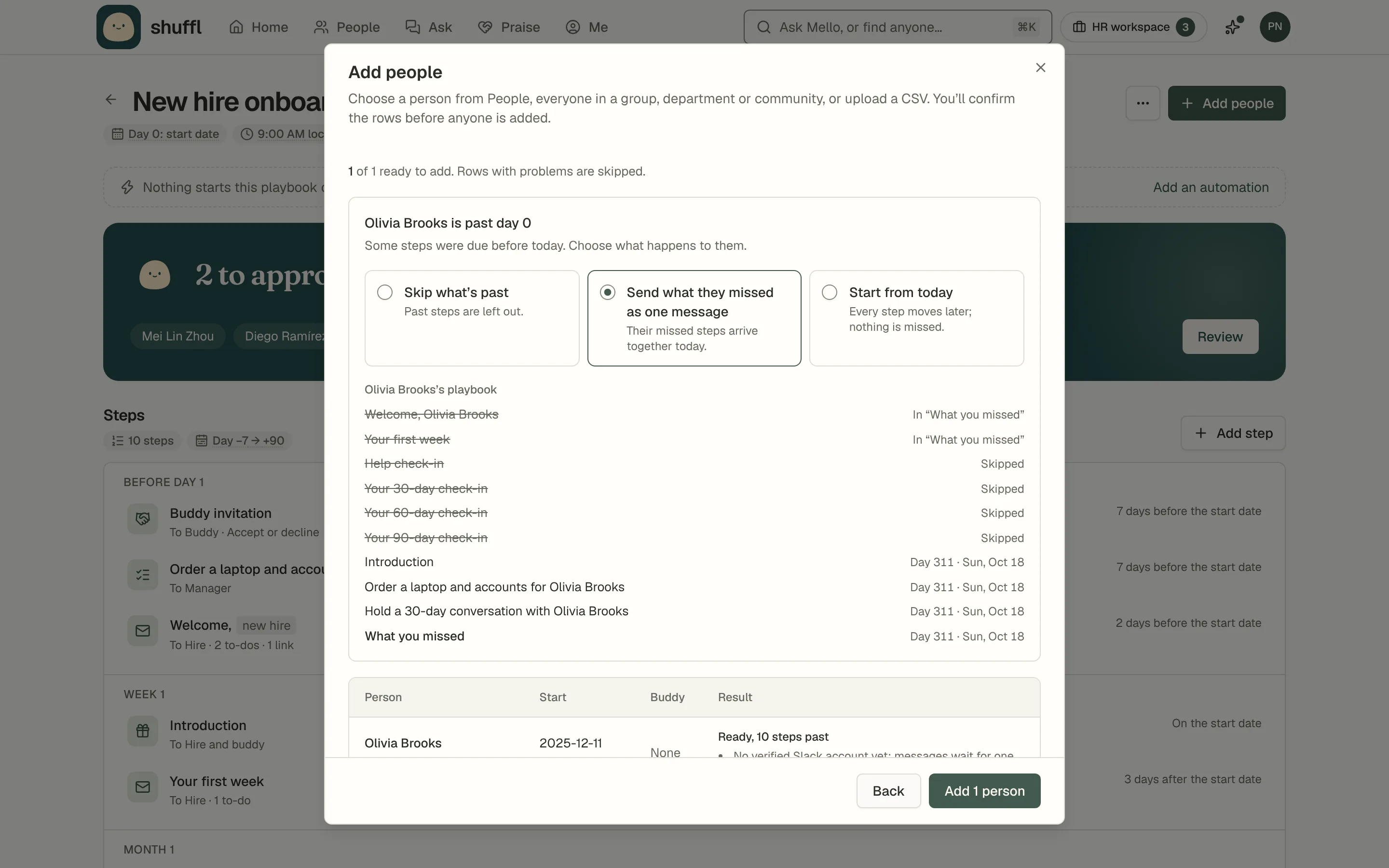This screenshot has height=868, width=1389.
Task: Select the Skip what's past option
Action: pos(472,318)
